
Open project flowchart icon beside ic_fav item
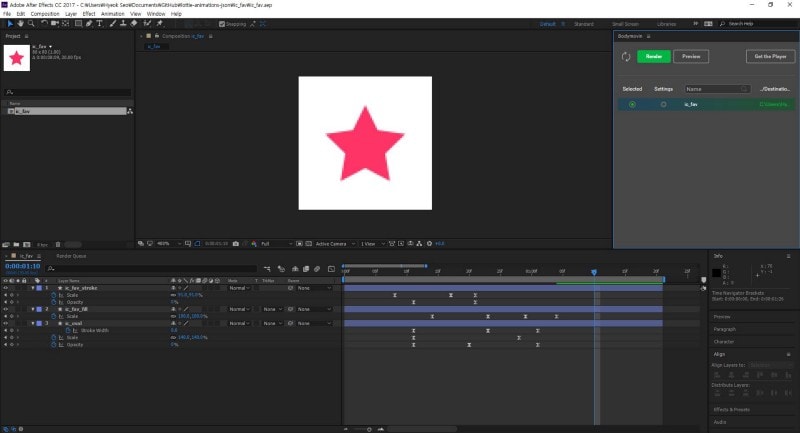[x=130, y=111]
